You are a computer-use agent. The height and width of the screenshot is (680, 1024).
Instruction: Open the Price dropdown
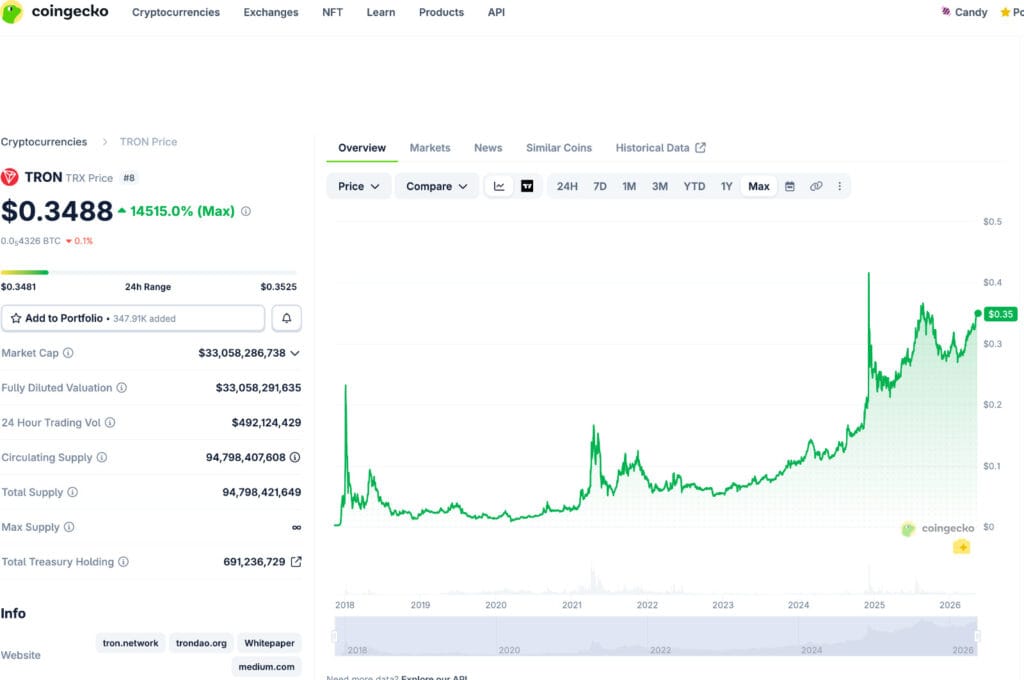359,186
